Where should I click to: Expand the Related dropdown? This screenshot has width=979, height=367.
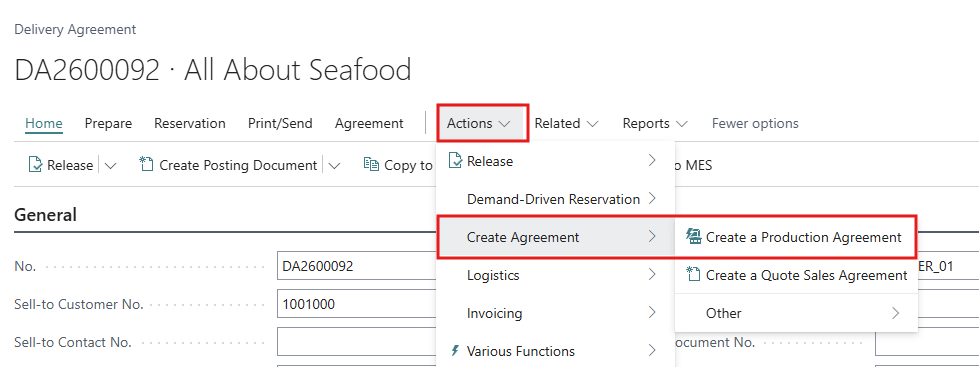click(566, 124)
